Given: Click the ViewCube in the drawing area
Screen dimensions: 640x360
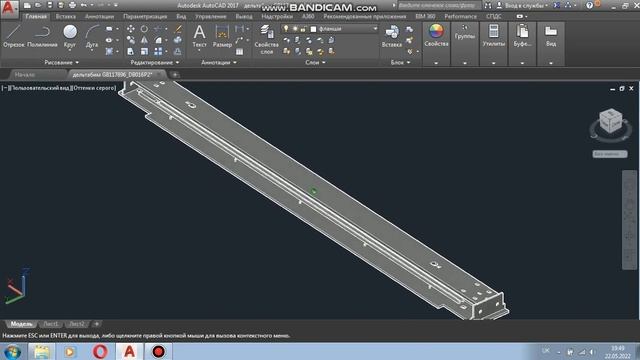Looking at the screenshot, I should [x=611, y=121].
